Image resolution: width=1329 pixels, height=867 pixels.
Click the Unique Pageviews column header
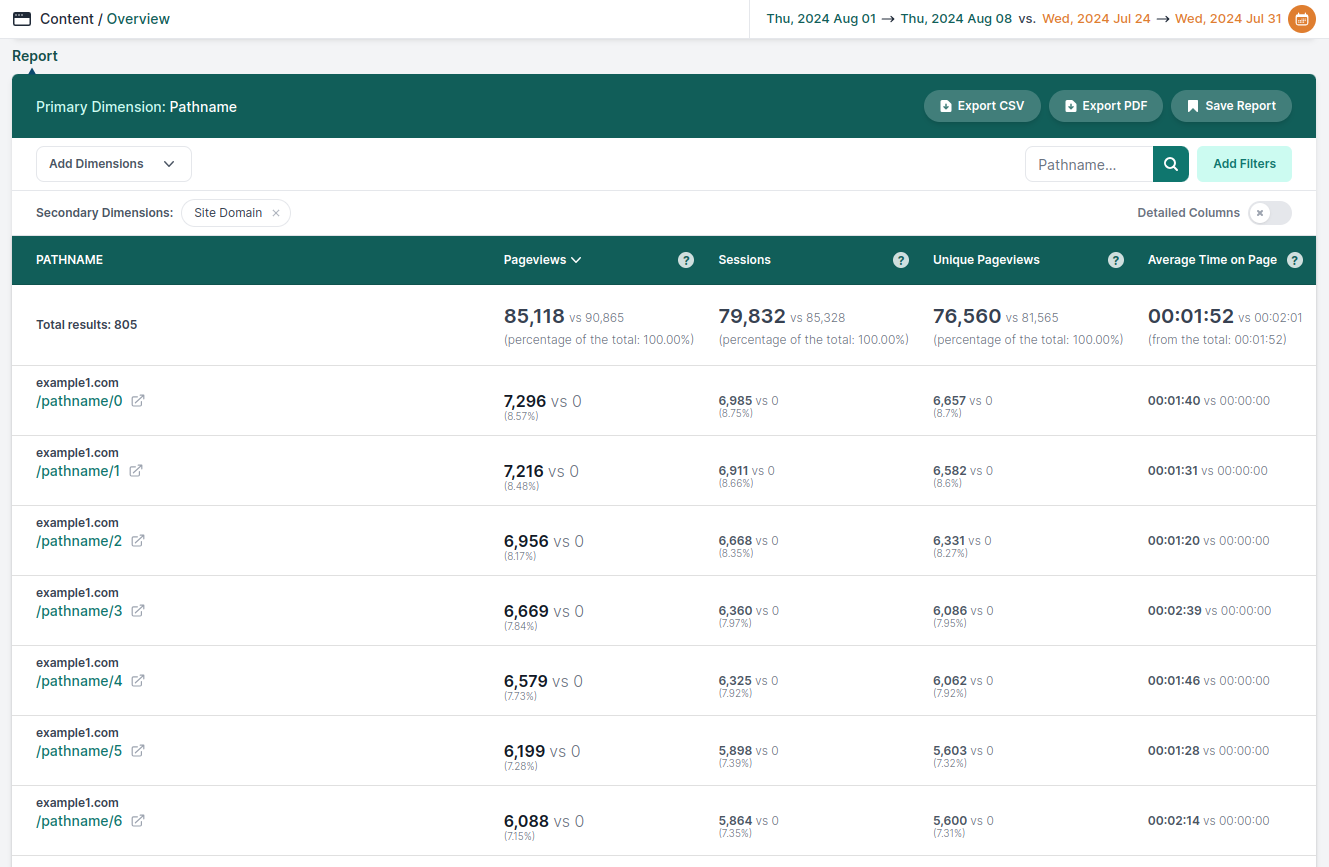pos(986,260)
